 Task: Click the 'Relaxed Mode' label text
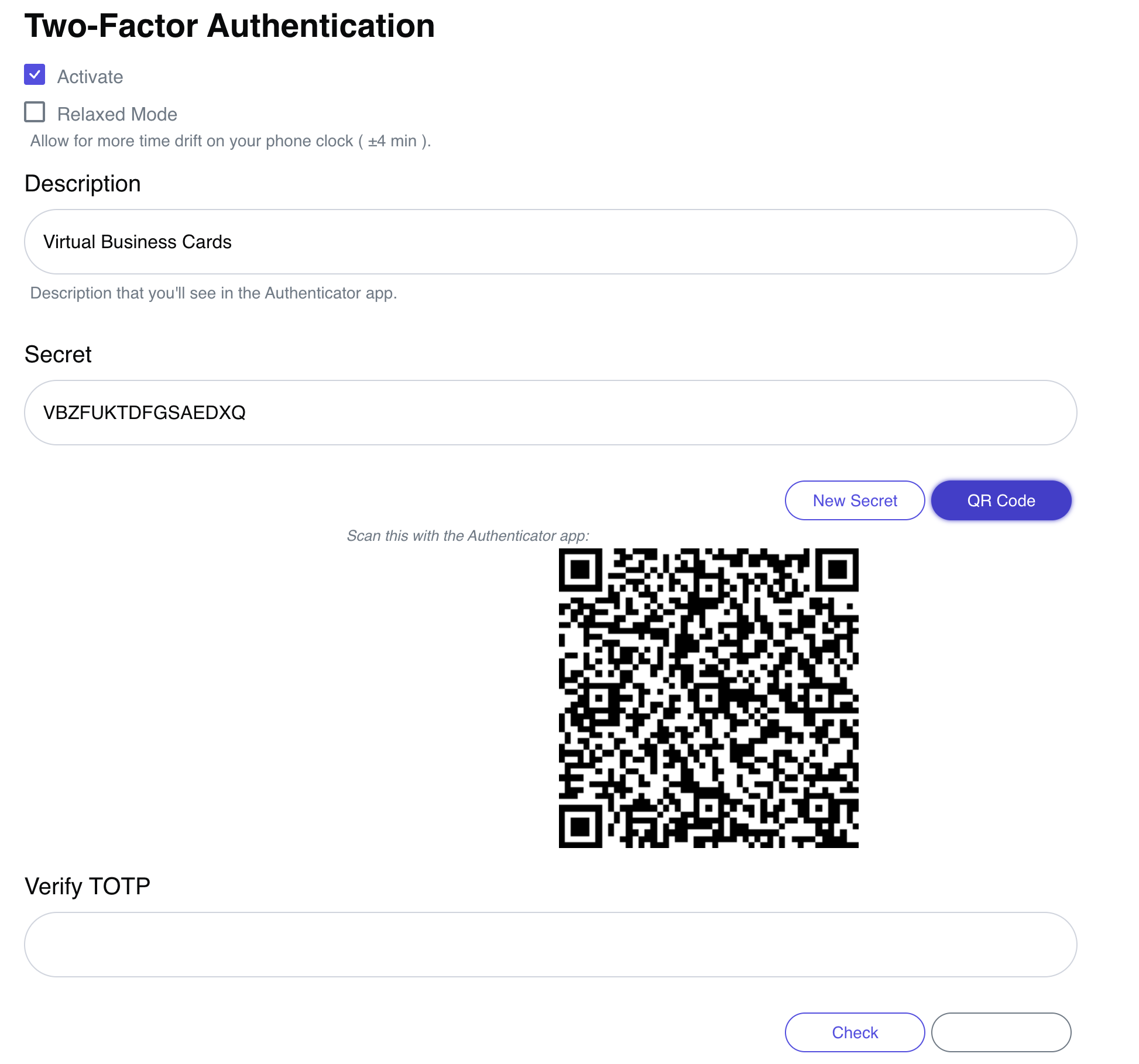click(x=117, y=114)
